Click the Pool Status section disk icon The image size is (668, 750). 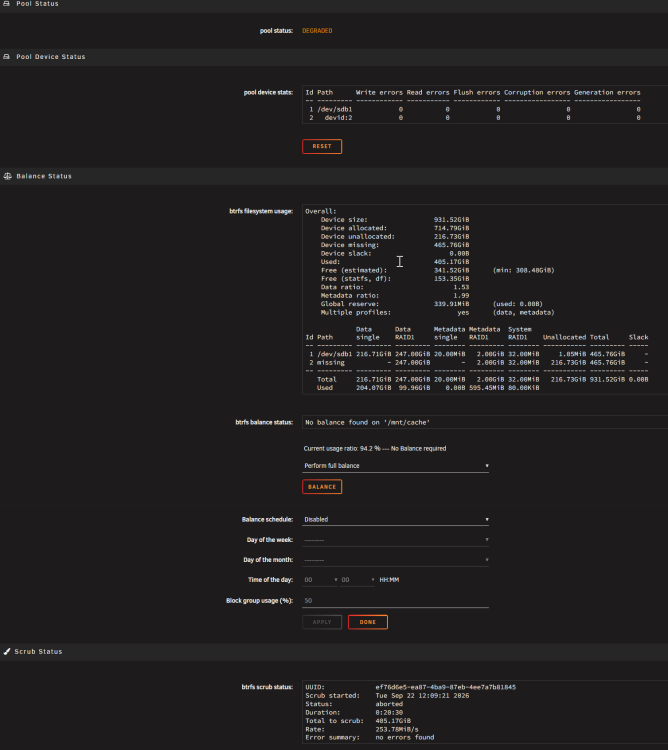tap(7, 3)
